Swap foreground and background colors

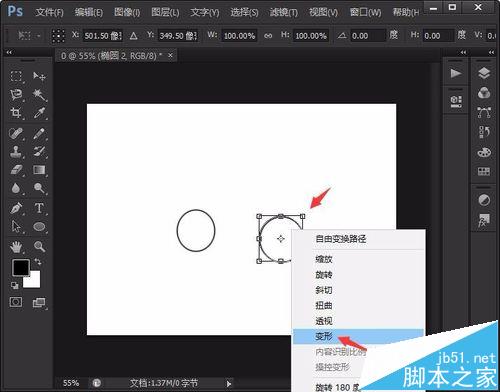38,262
